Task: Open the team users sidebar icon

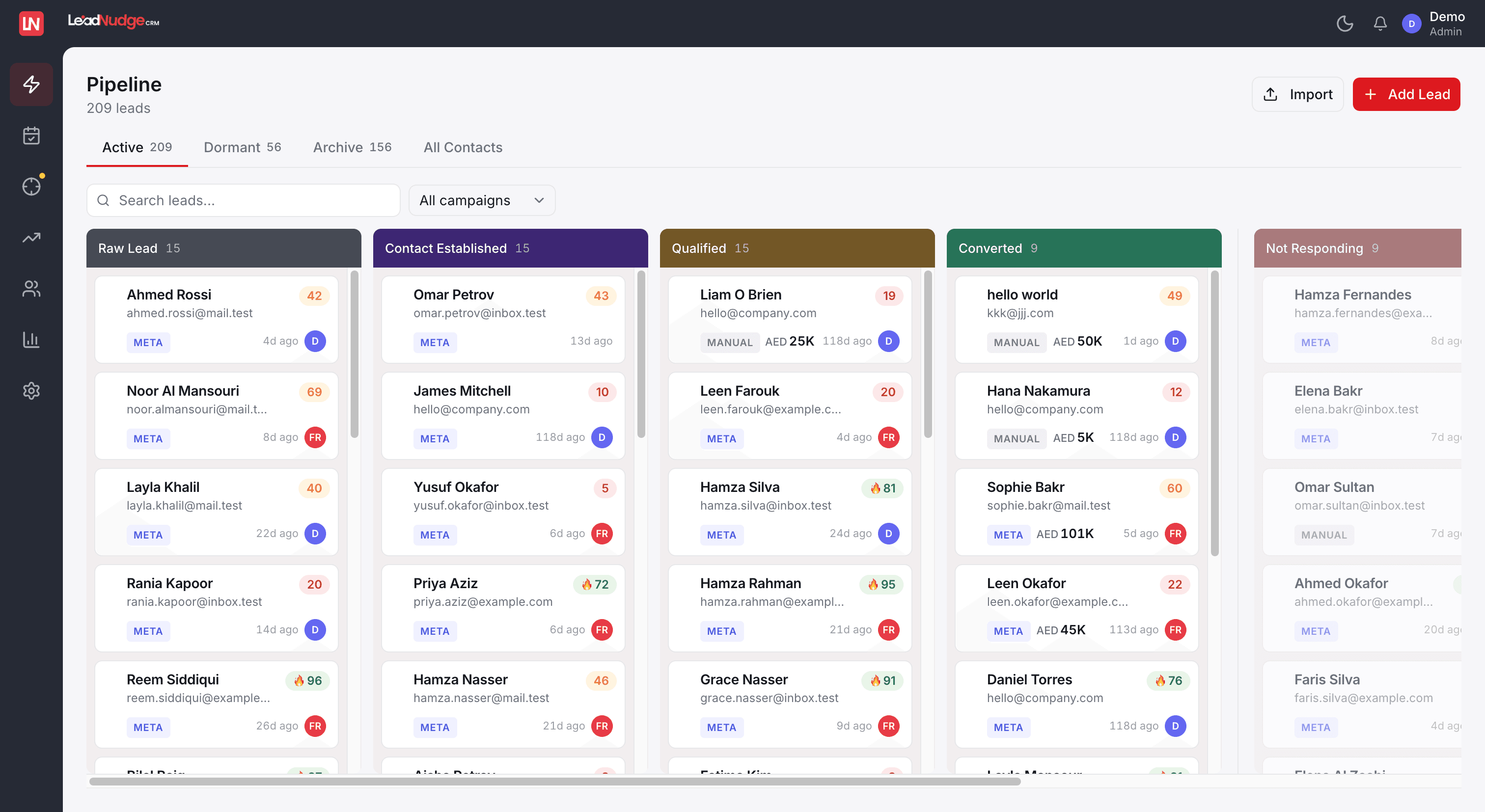Action: pyautogui.click(x=31, y=288)
